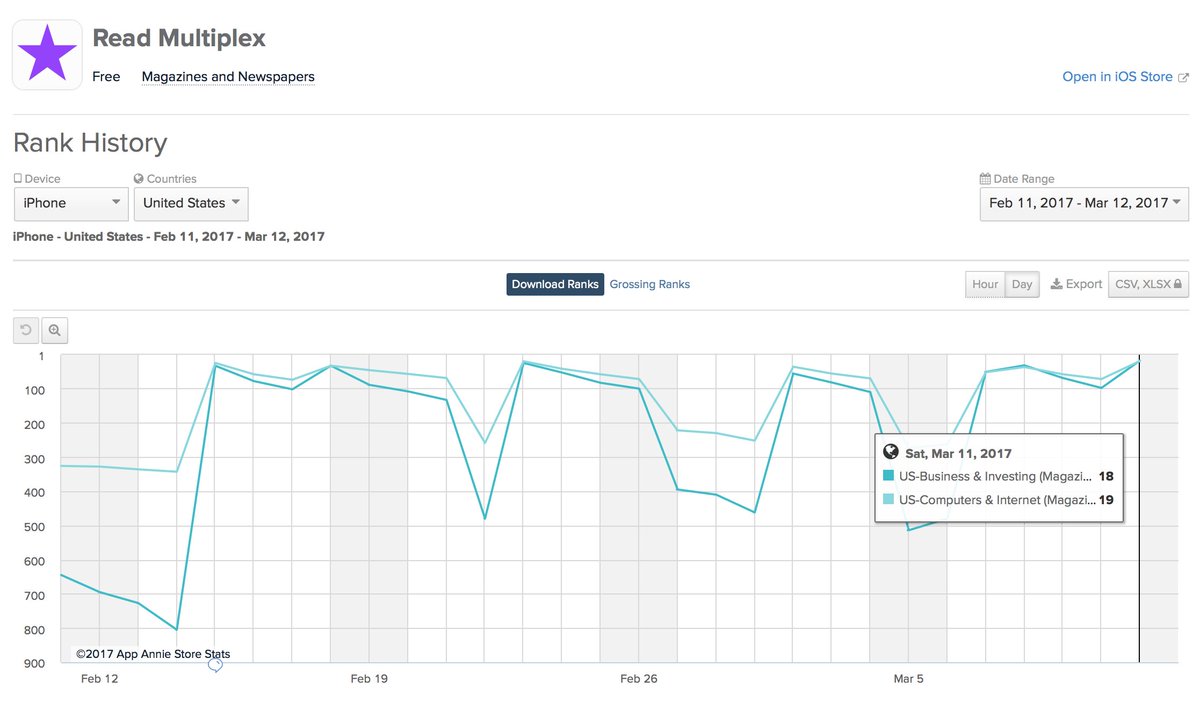Viewport: 1200px width, 702px height.
Task: Toggle the Day granularity button
Action: coord(1022,284)
